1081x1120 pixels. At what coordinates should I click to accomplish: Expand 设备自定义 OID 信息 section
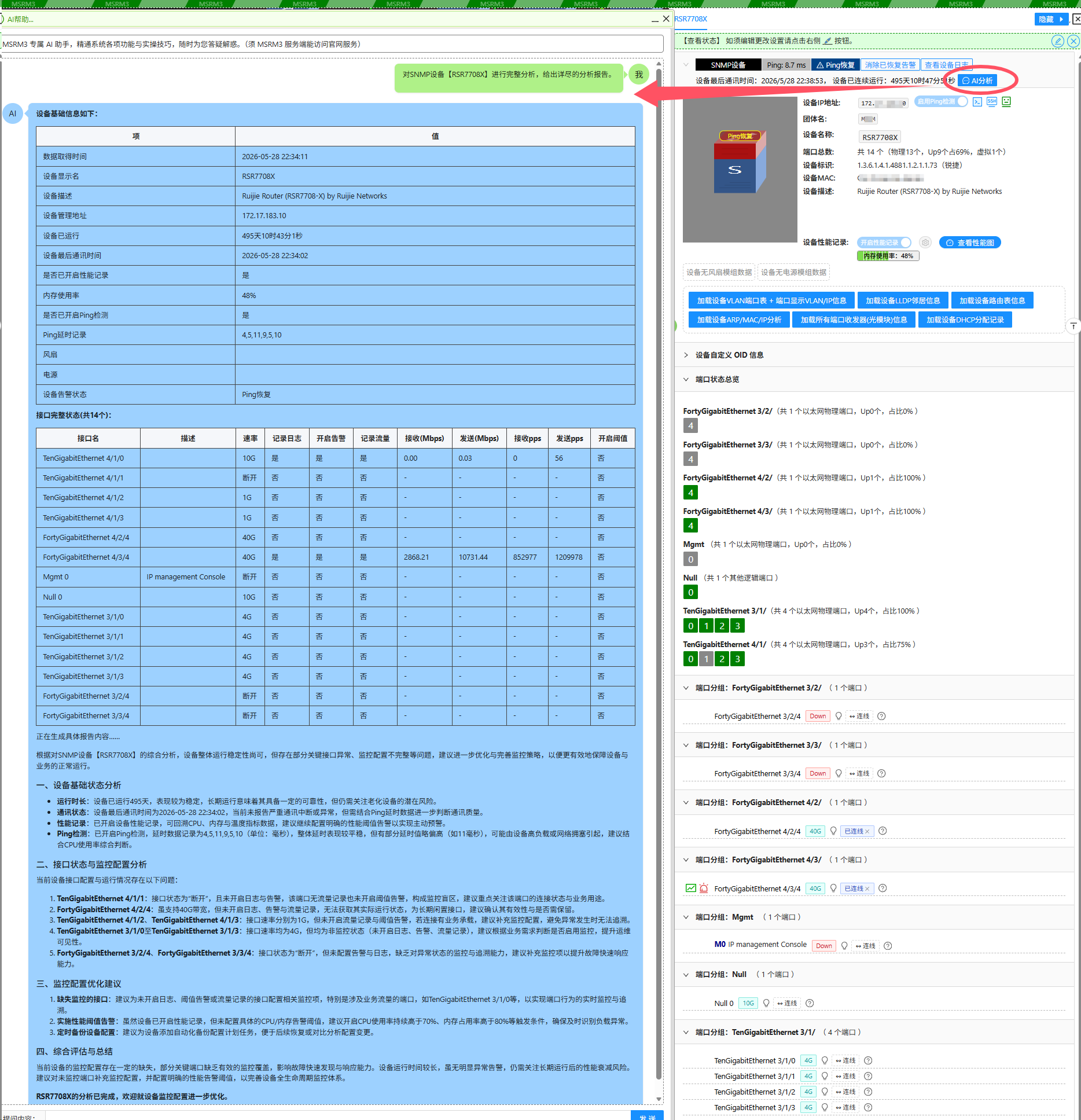686,355
